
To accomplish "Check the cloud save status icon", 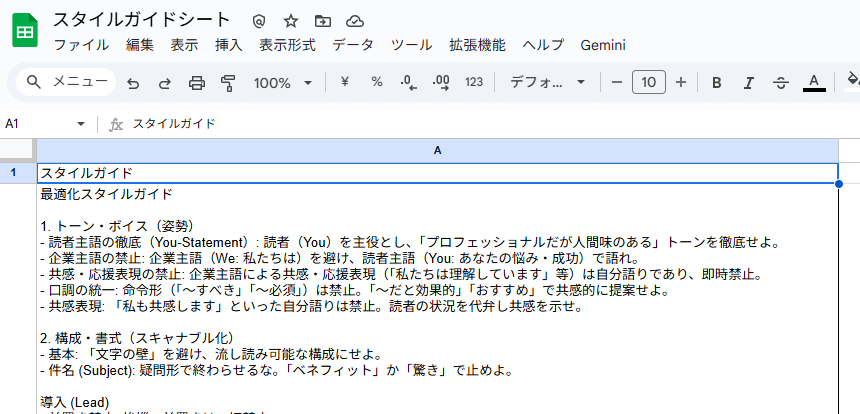I will point(354,21).
